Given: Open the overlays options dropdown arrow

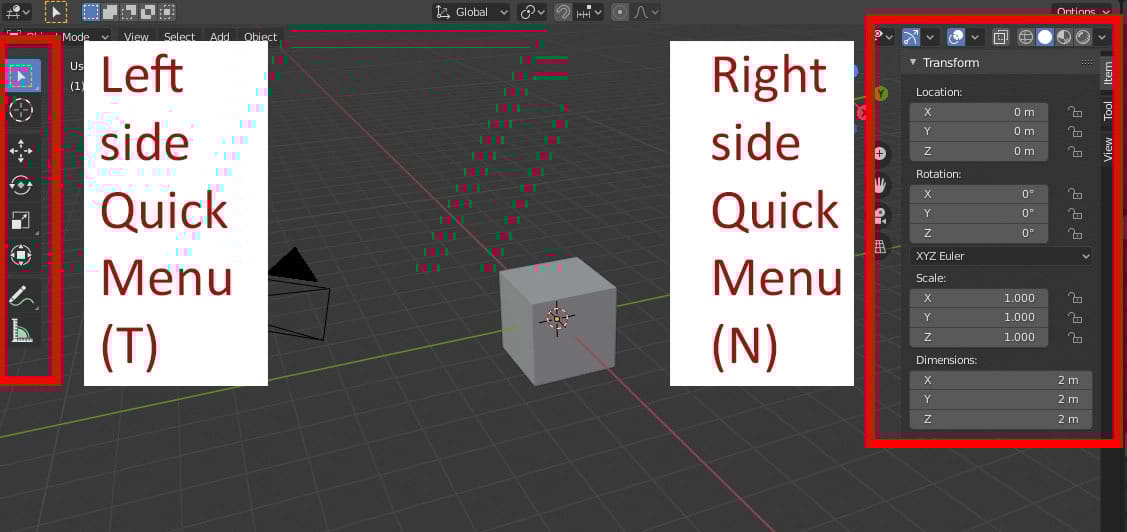Looking at the screenshot, I should coord(975,36).
